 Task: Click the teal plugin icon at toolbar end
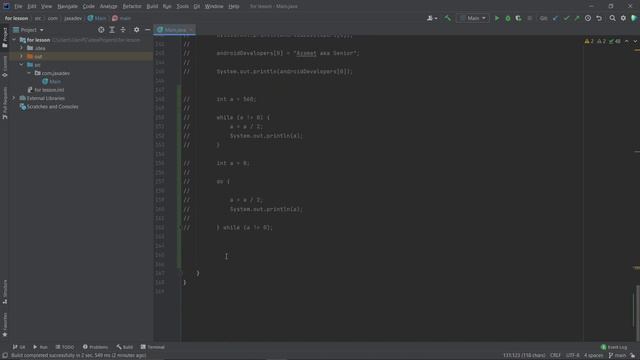pos(634,18)
